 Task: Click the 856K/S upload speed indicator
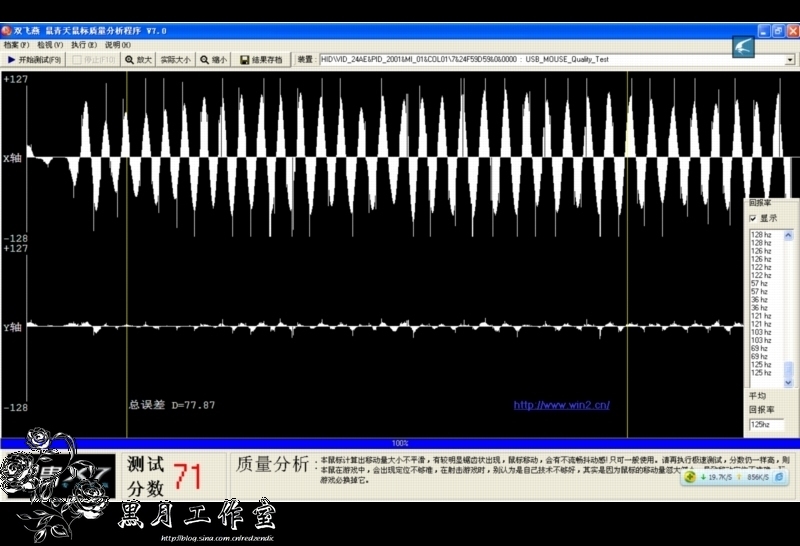(754, 477)
